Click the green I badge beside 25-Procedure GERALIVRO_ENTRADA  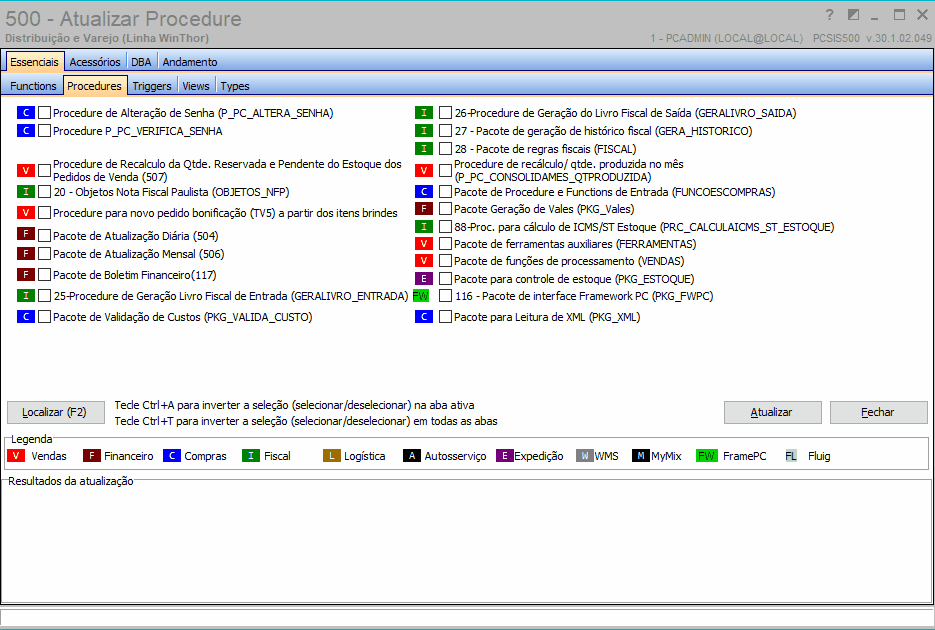26,295
